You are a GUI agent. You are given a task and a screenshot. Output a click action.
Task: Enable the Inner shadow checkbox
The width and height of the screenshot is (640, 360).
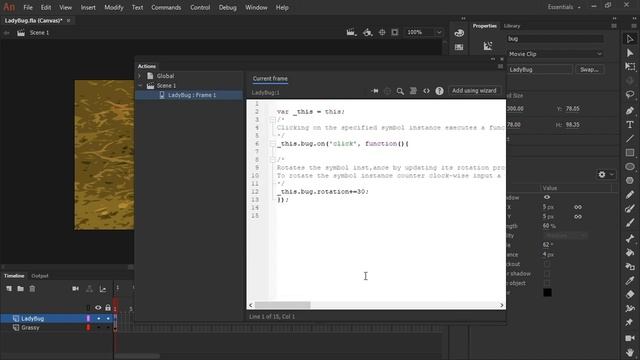tap(547, 273)
